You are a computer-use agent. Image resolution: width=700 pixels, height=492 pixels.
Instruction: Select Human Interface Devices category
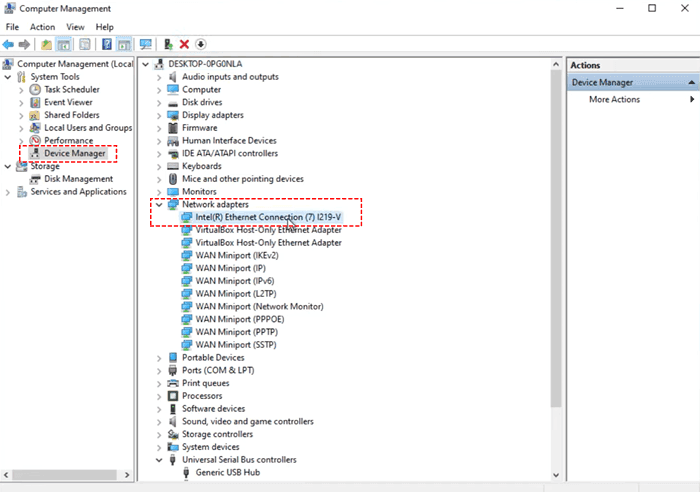tap(229, 141)
